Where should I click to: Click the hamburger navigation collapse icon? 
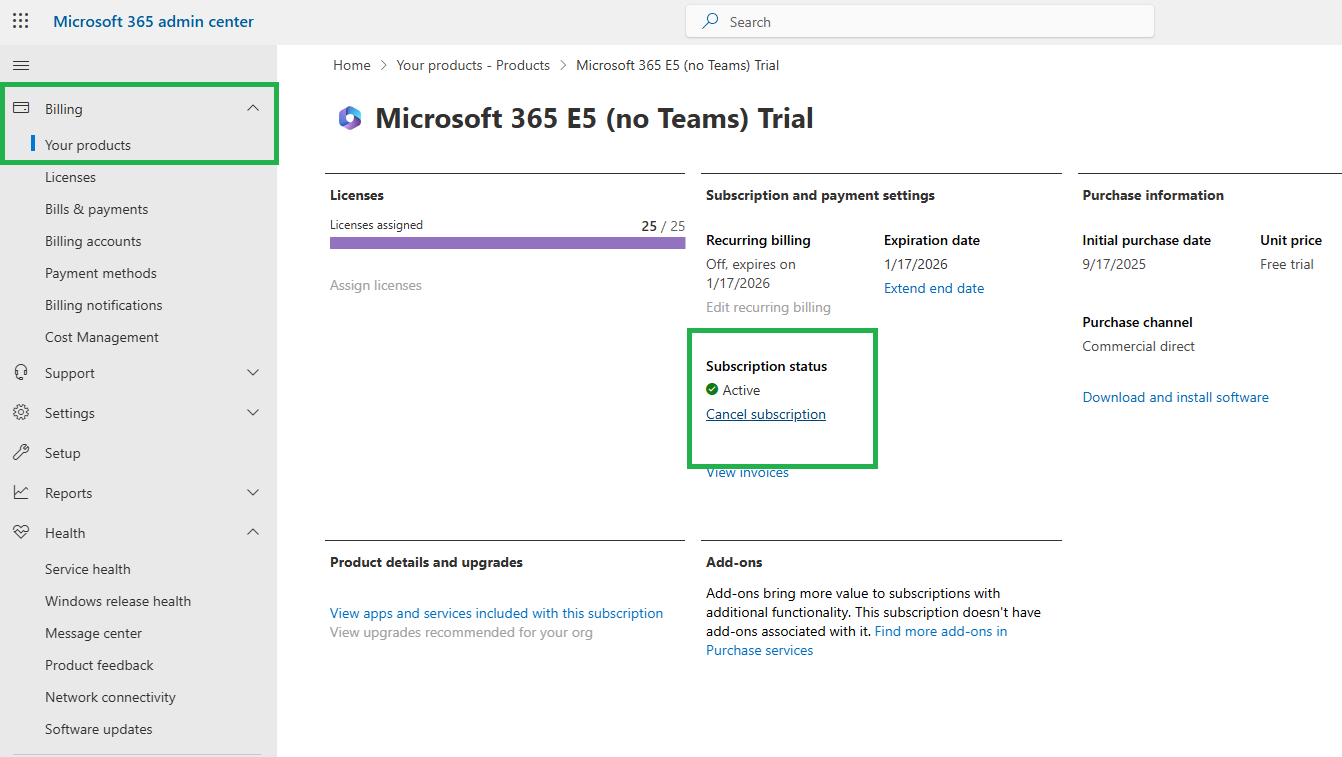[x=20, y=65]
